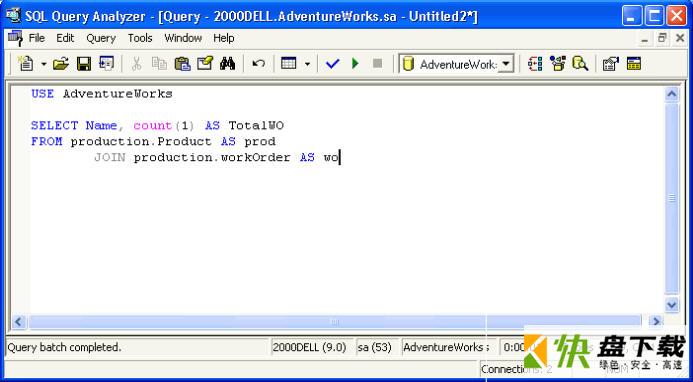693x382 pixels.
Task: Open Find with the binoculars icon
Action: tap(228, 64)
